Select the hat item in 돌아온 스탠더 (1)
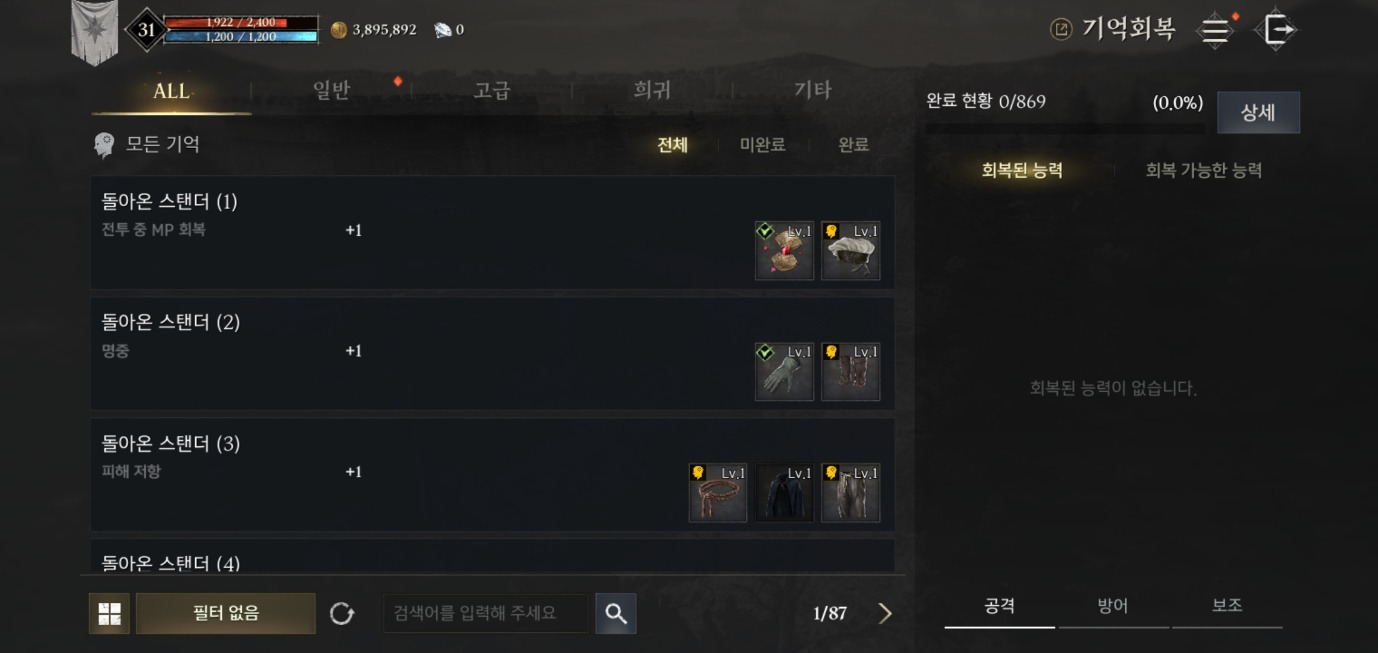Screen dimensions: 1378x653 coord(851,250)
